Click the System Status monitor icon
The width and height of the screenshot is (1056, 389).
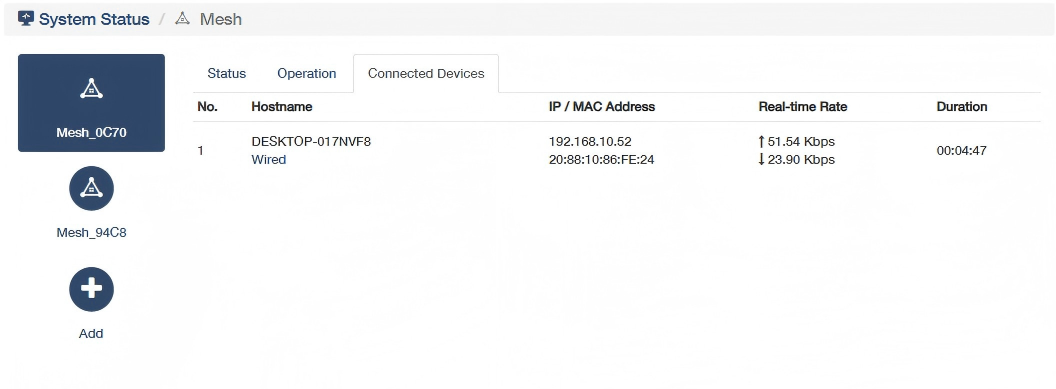pos(26,19)
